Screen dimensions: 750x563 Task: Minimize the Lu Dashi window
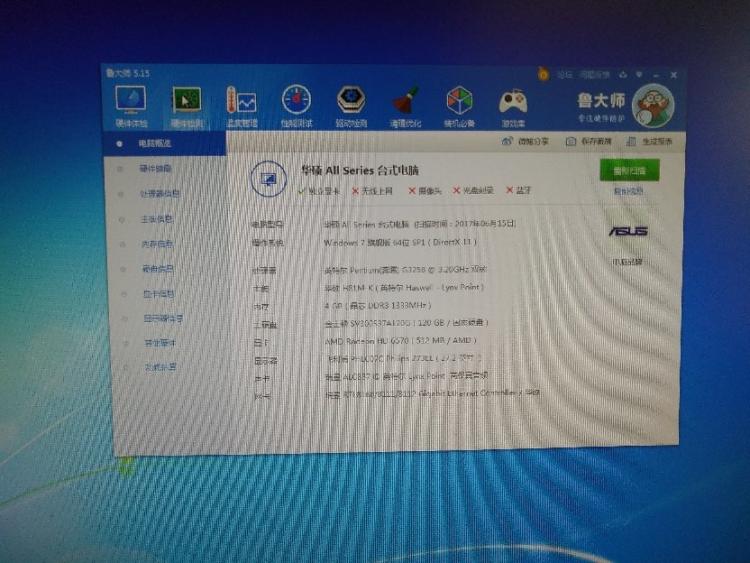pos(656,76)
